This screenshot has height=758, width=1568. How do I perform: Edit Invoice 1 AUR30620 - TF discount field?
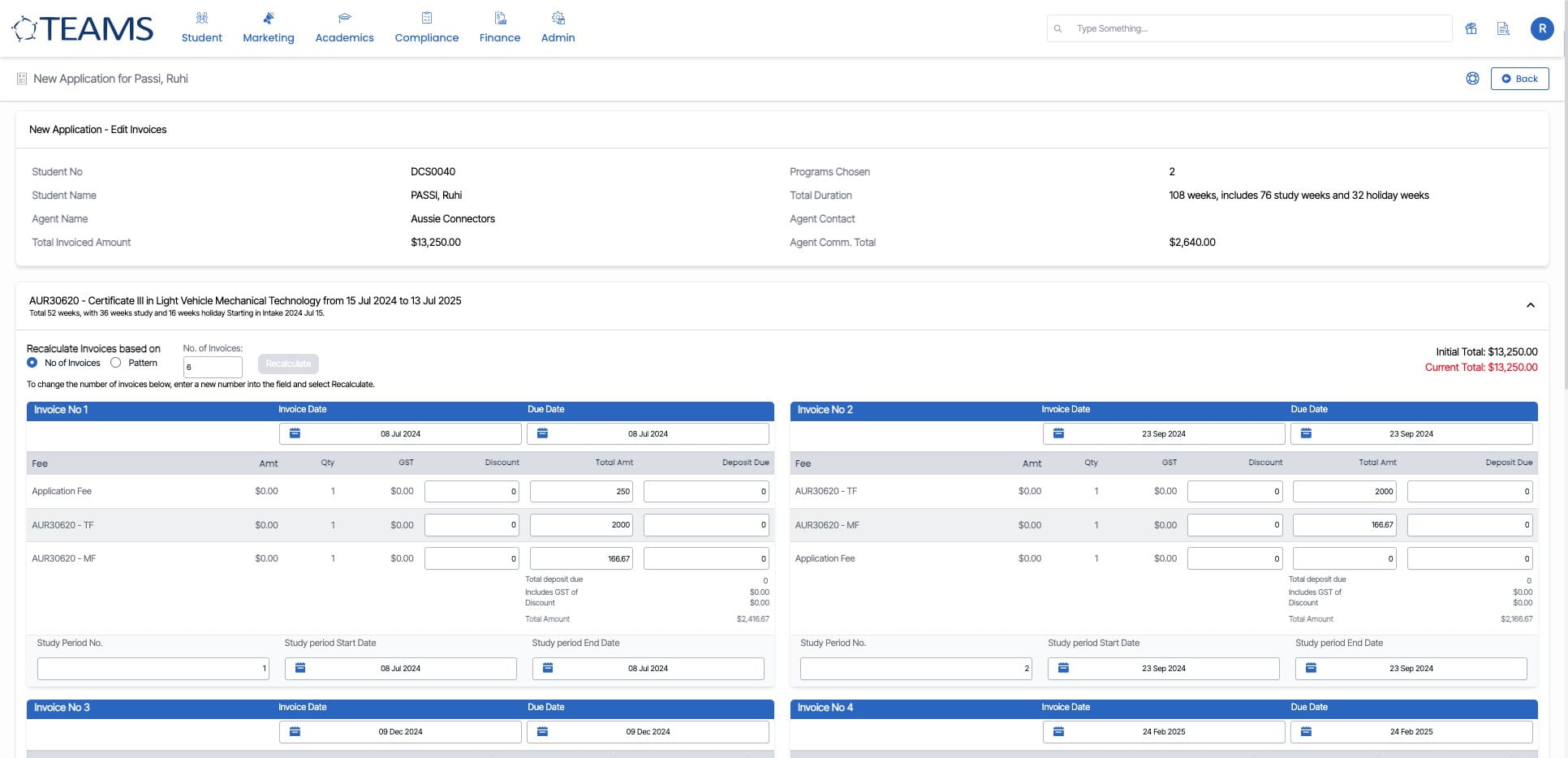[472, 524]
